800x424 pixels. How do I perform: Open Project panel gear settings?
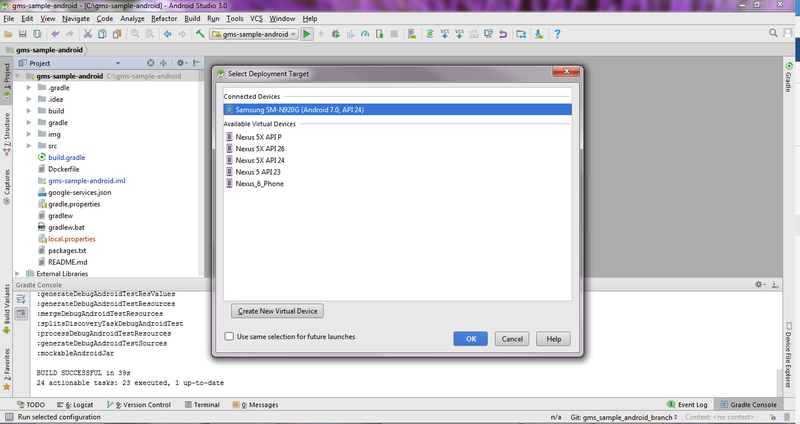(x=181, y=63)
